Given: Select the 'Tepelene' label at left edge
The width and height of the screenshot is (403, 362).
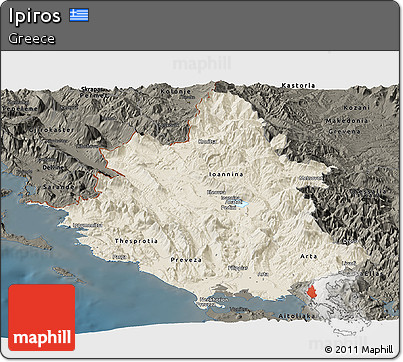Looking at the screenshot, I should coord(20,109).
